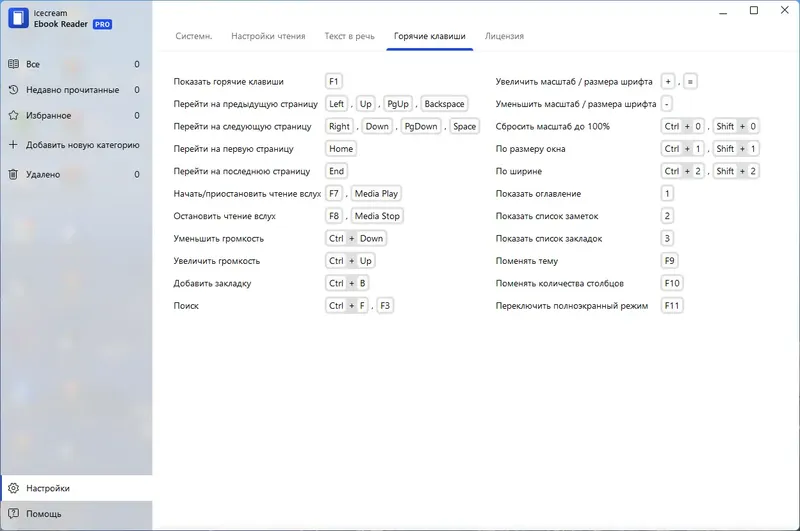Click the Добавить закладку label
800x531 pixels.
212,284
